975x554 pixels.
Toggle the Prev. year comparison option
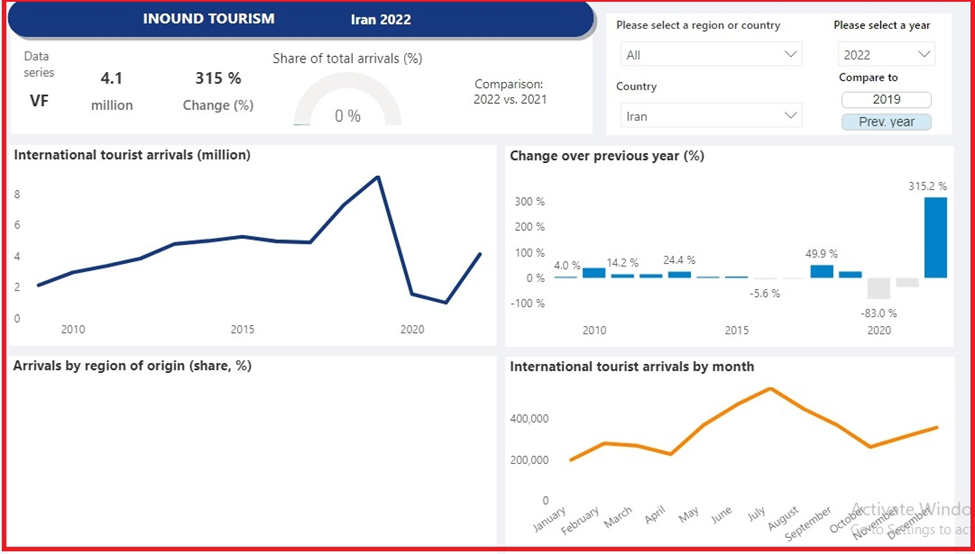point(886,122)
